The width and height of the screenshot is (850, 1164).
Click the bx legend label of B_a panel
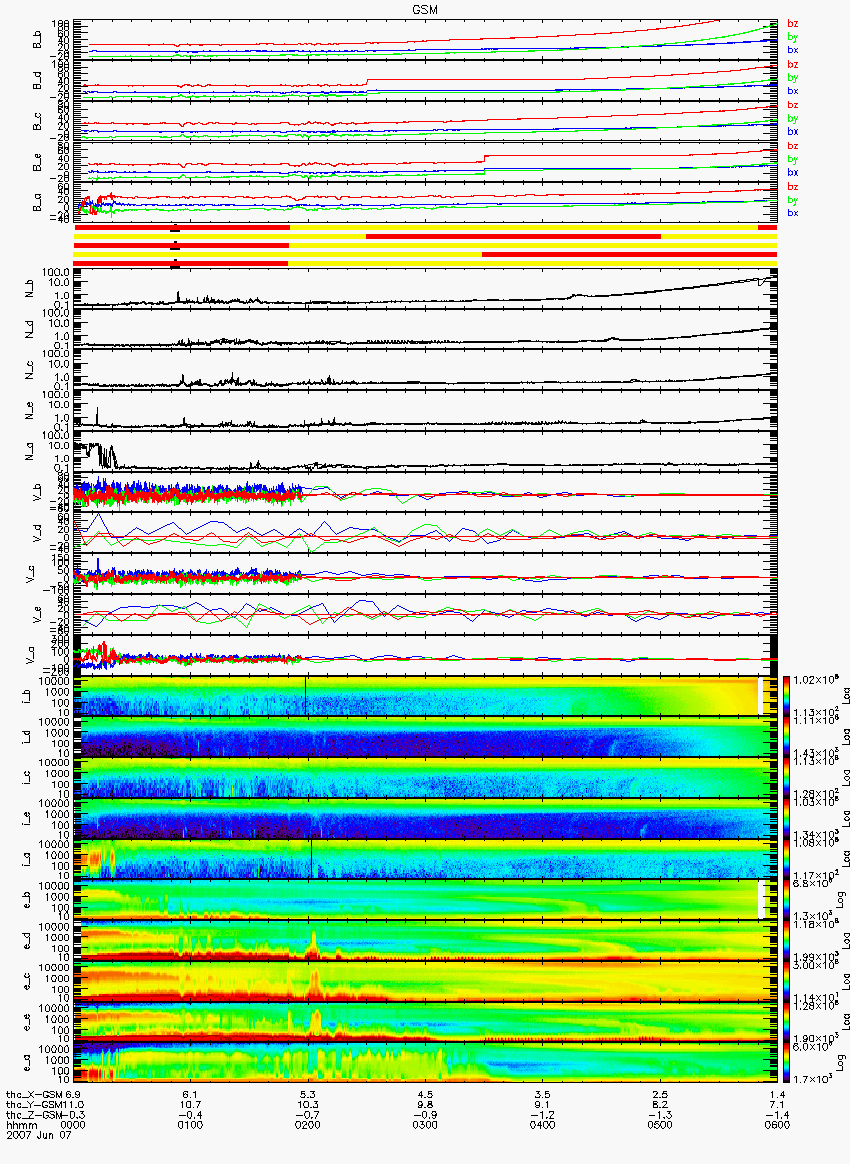pyautogui.click(x=792, y=213)
